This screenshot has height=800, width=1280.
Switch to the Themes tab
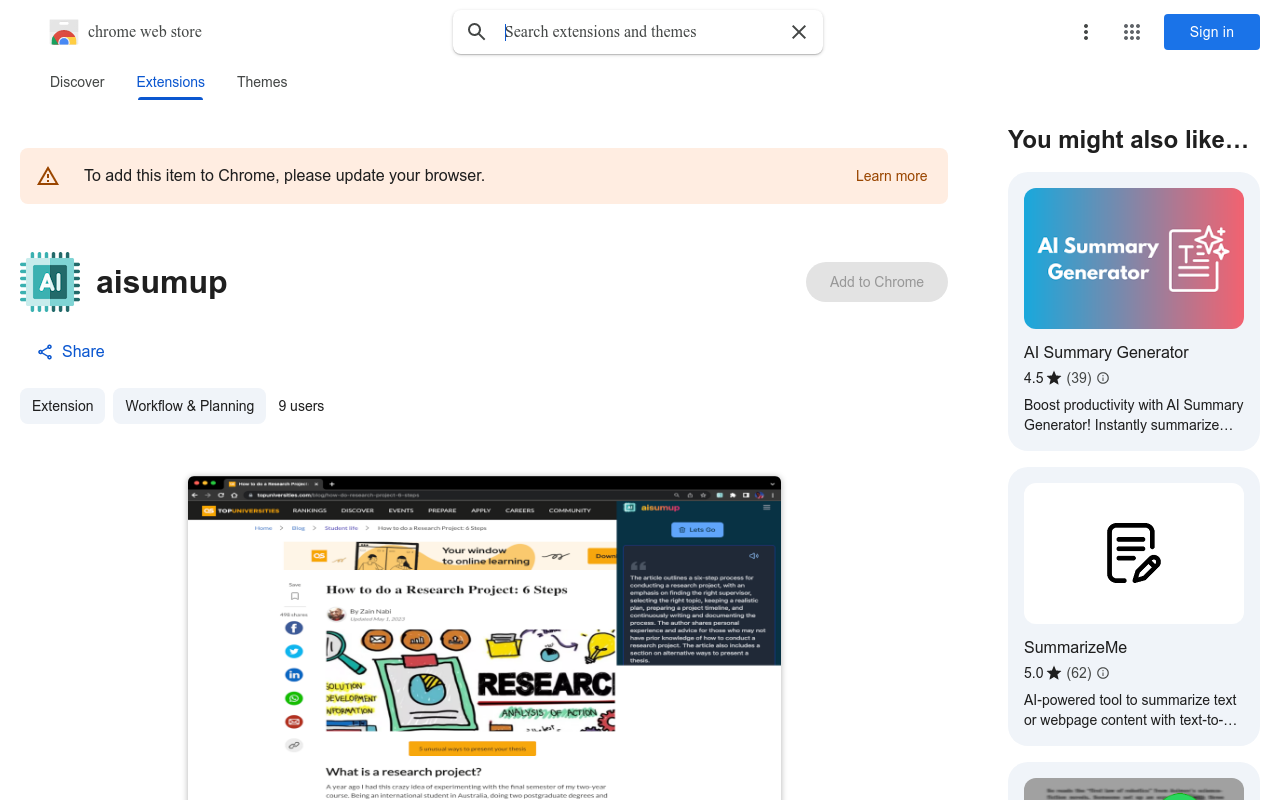click(x=262, y=82)
